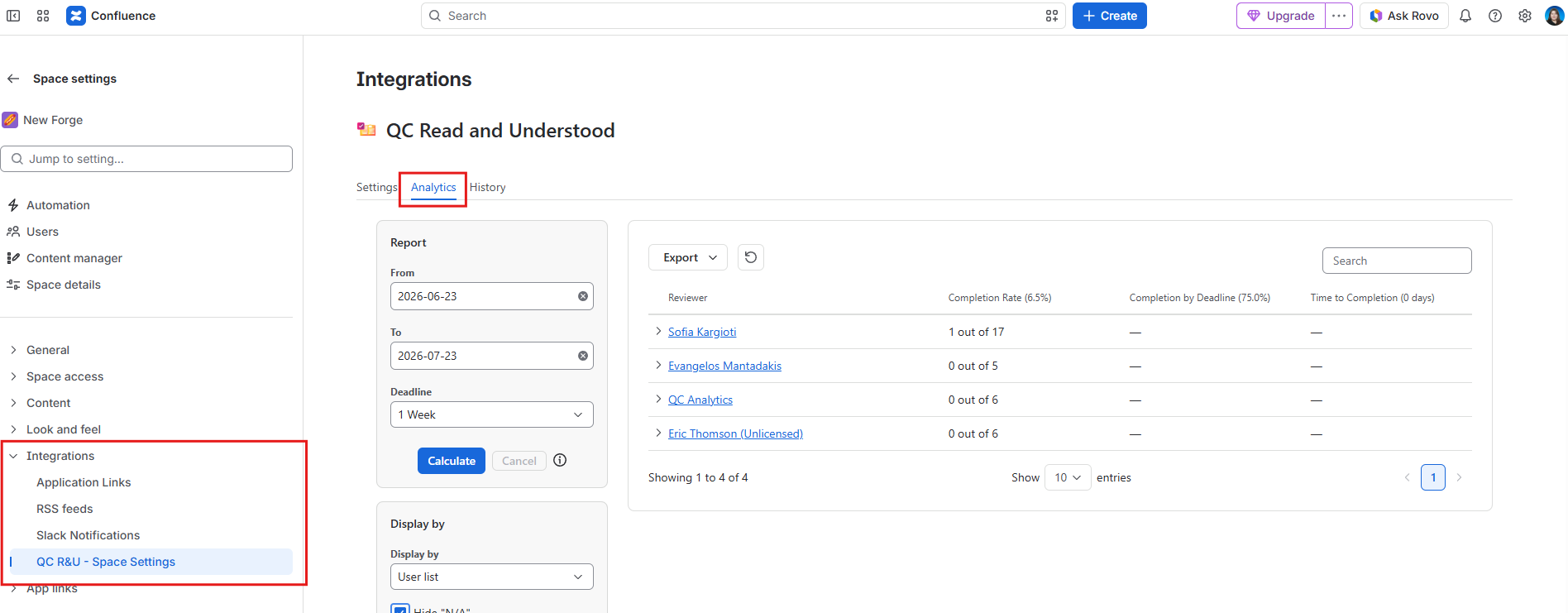
Task: Focus the analytics table Search field
Action: point(1397,261)
